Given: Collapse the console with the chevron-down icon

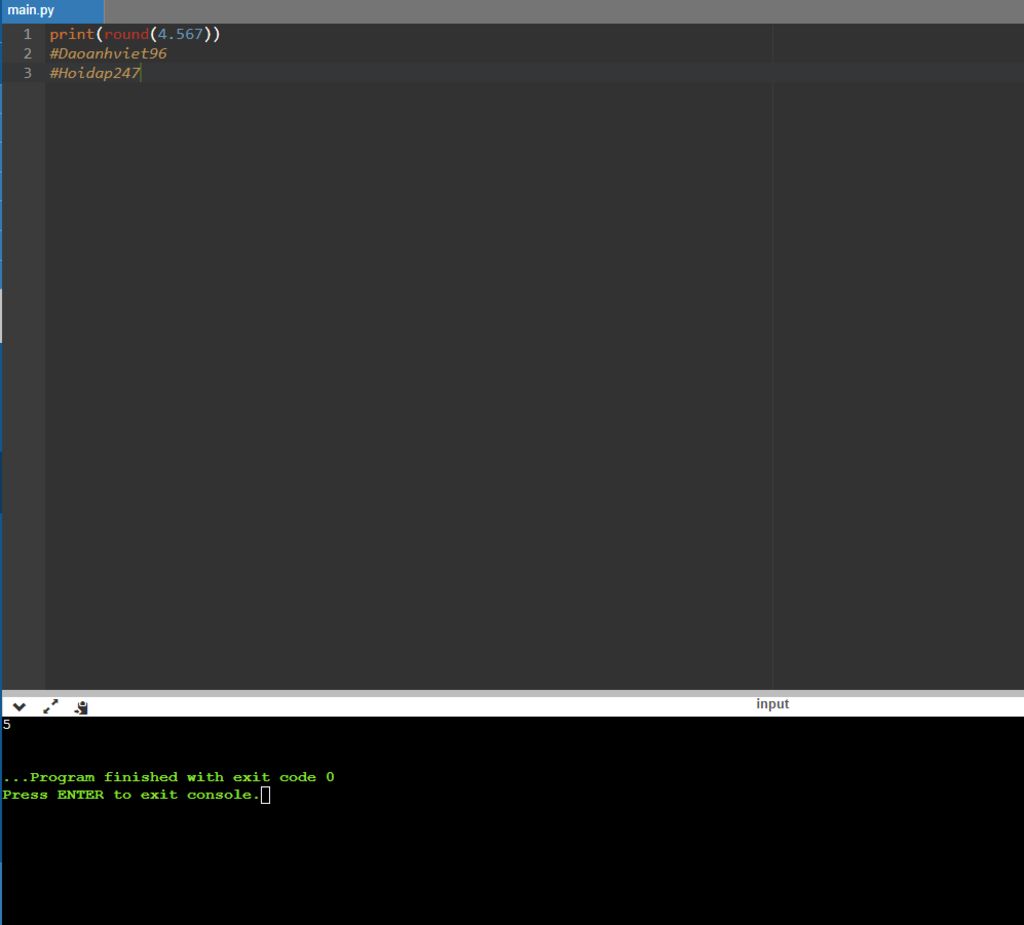Looking at the screenshot, I should (x=19, y=707).
